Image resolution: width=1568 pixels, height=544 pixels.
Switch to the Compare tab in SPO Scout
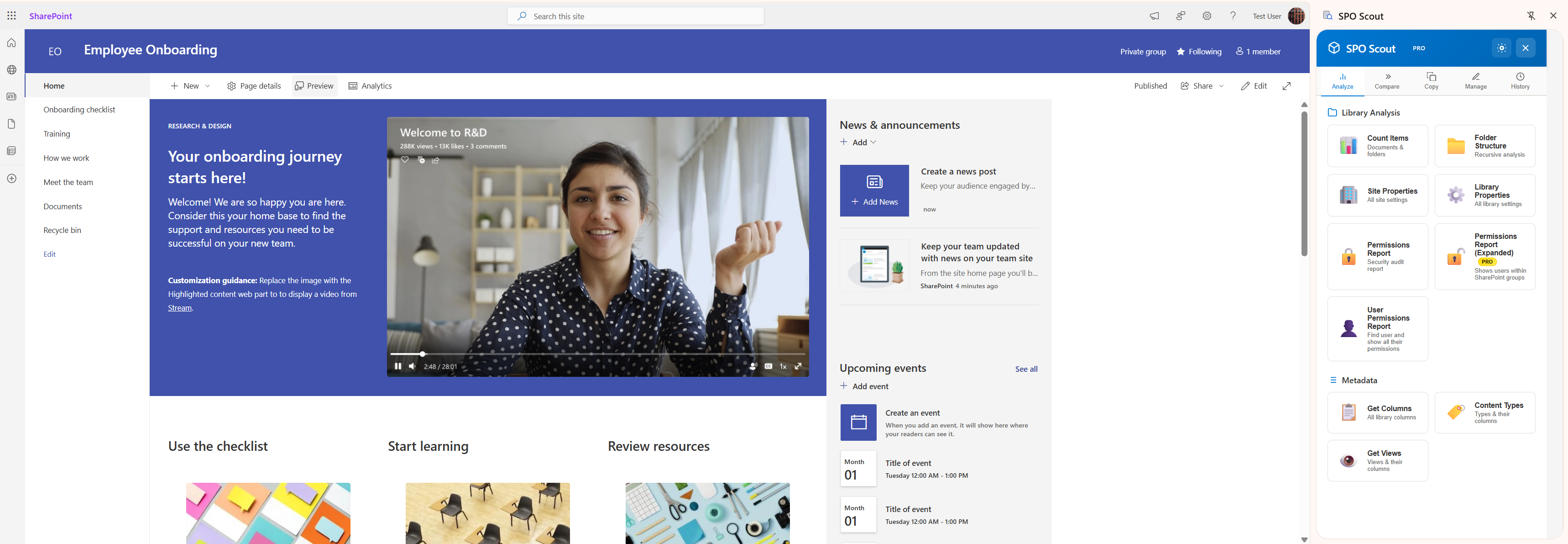coord(1387,81)
